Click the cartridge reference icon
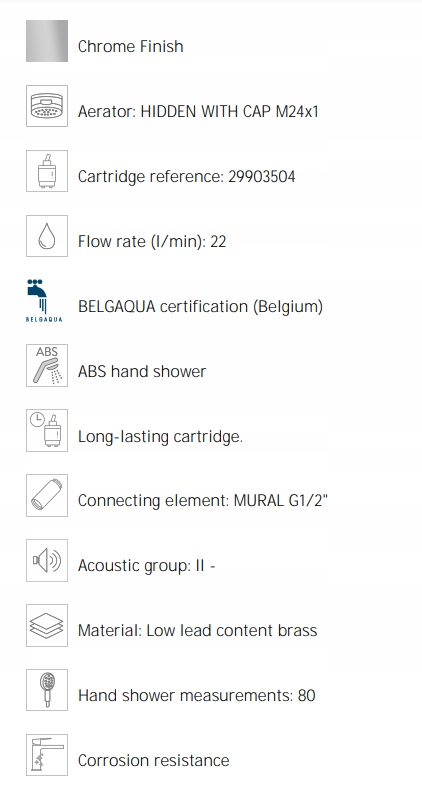The height and width of the screenshot is (812, 422). pos(47,171)
